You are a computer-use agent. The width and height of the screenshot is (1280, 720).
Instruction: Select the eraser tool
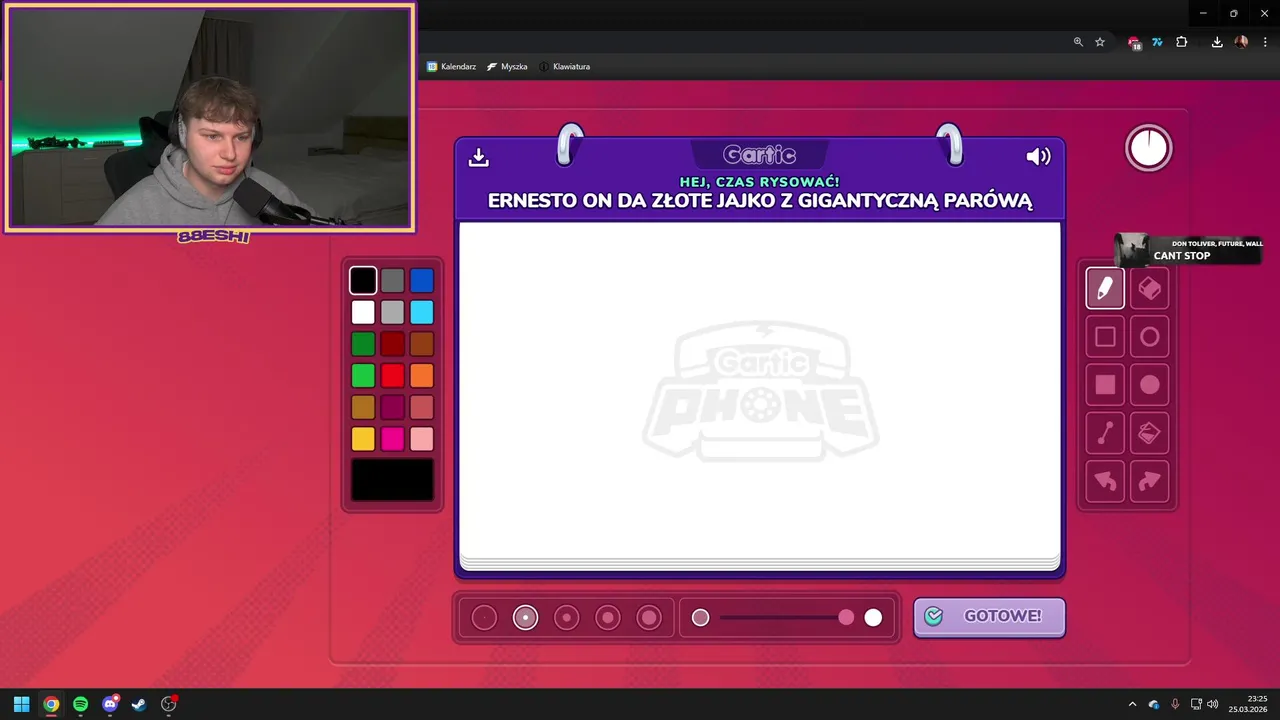tap(1150, 289)
